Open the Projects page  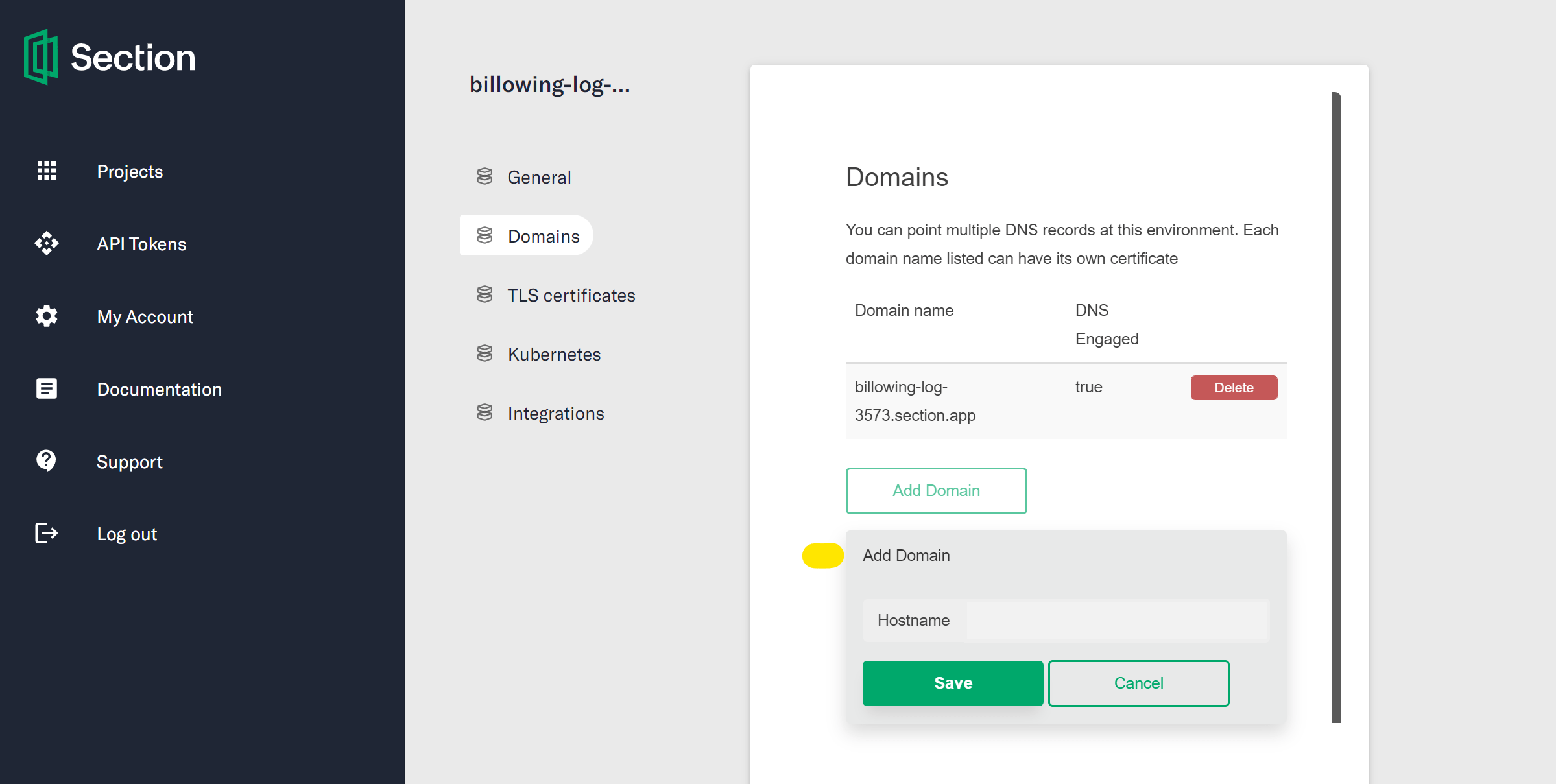130,171
